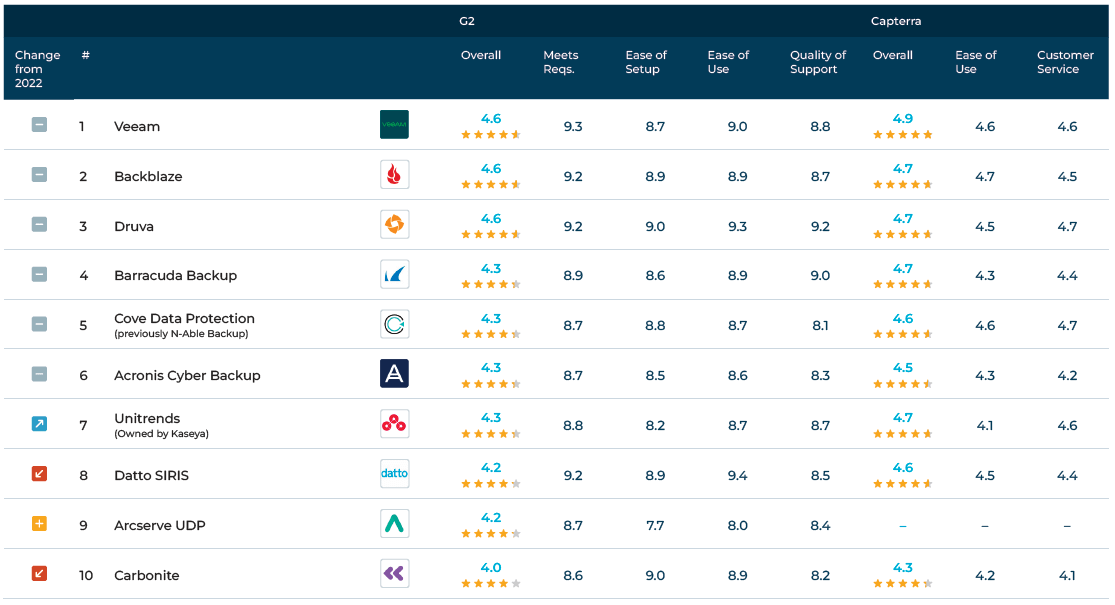Image resolution: width=1115 pixels, height=605 pixels.
Task: Click the no-change indicator for Veeam
Action: (39, 124)
